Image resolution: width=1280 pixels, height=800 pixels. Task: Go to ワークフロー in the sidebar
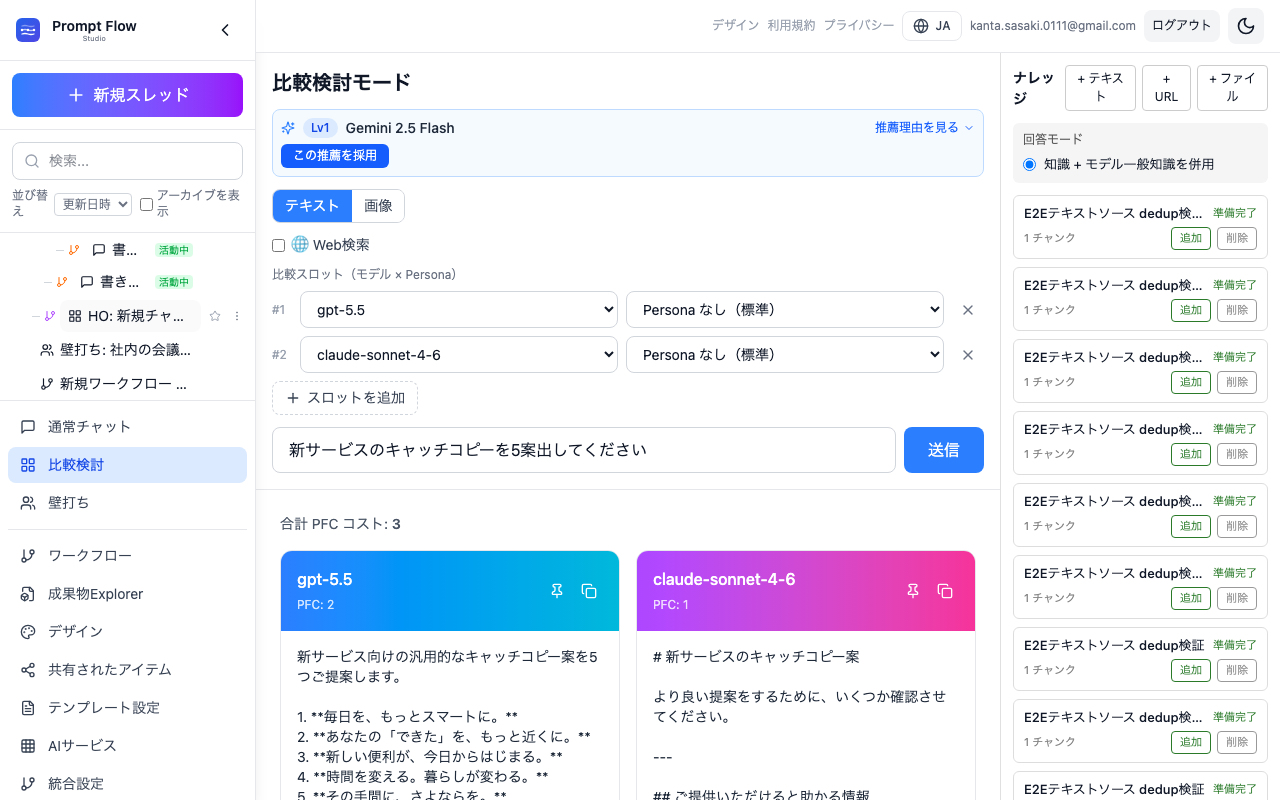(127, 556)
